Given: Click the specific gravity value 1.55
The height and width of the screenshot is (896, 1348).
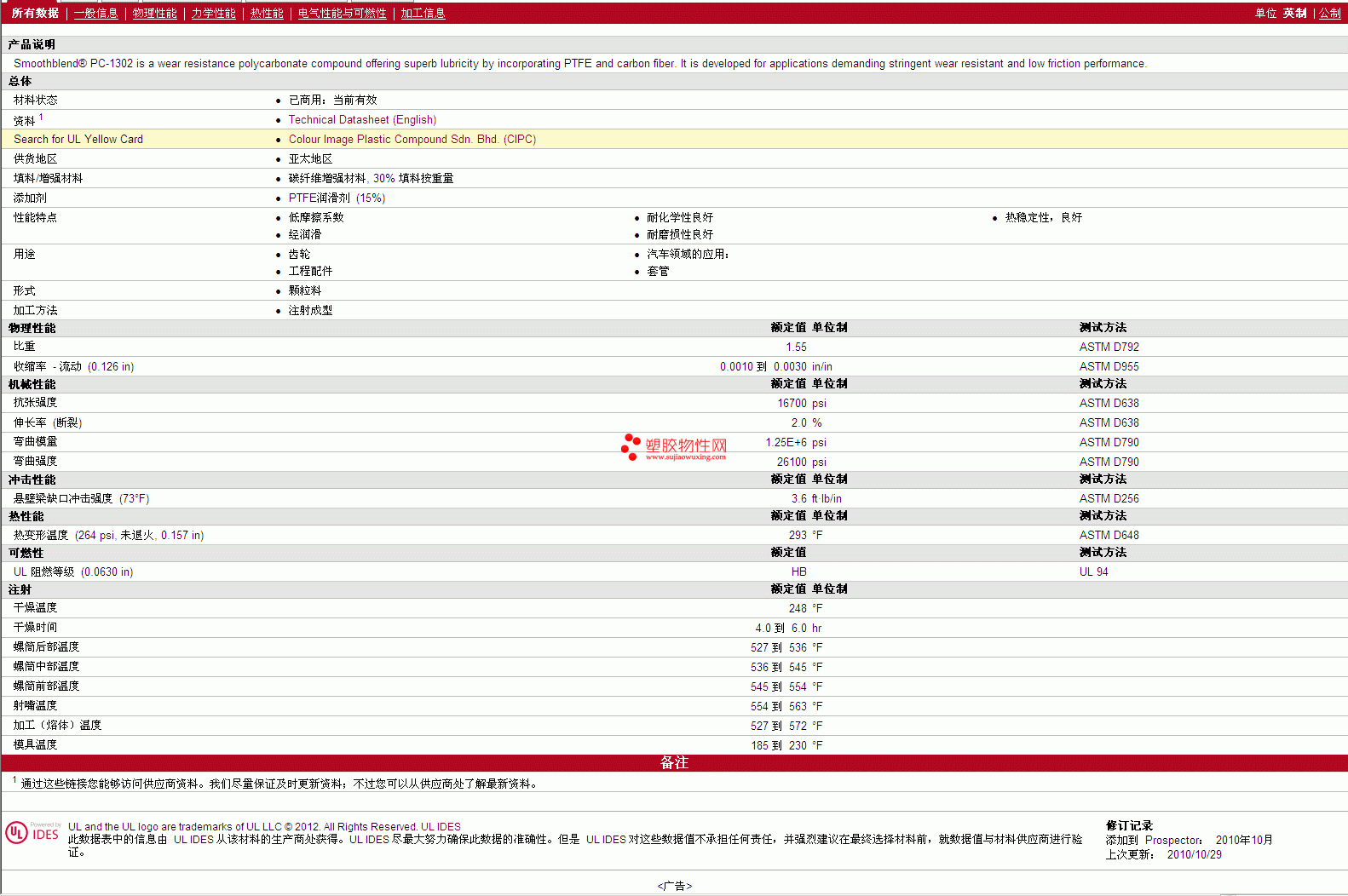Looking at the screenshot, I should click(x=796, y=347).
